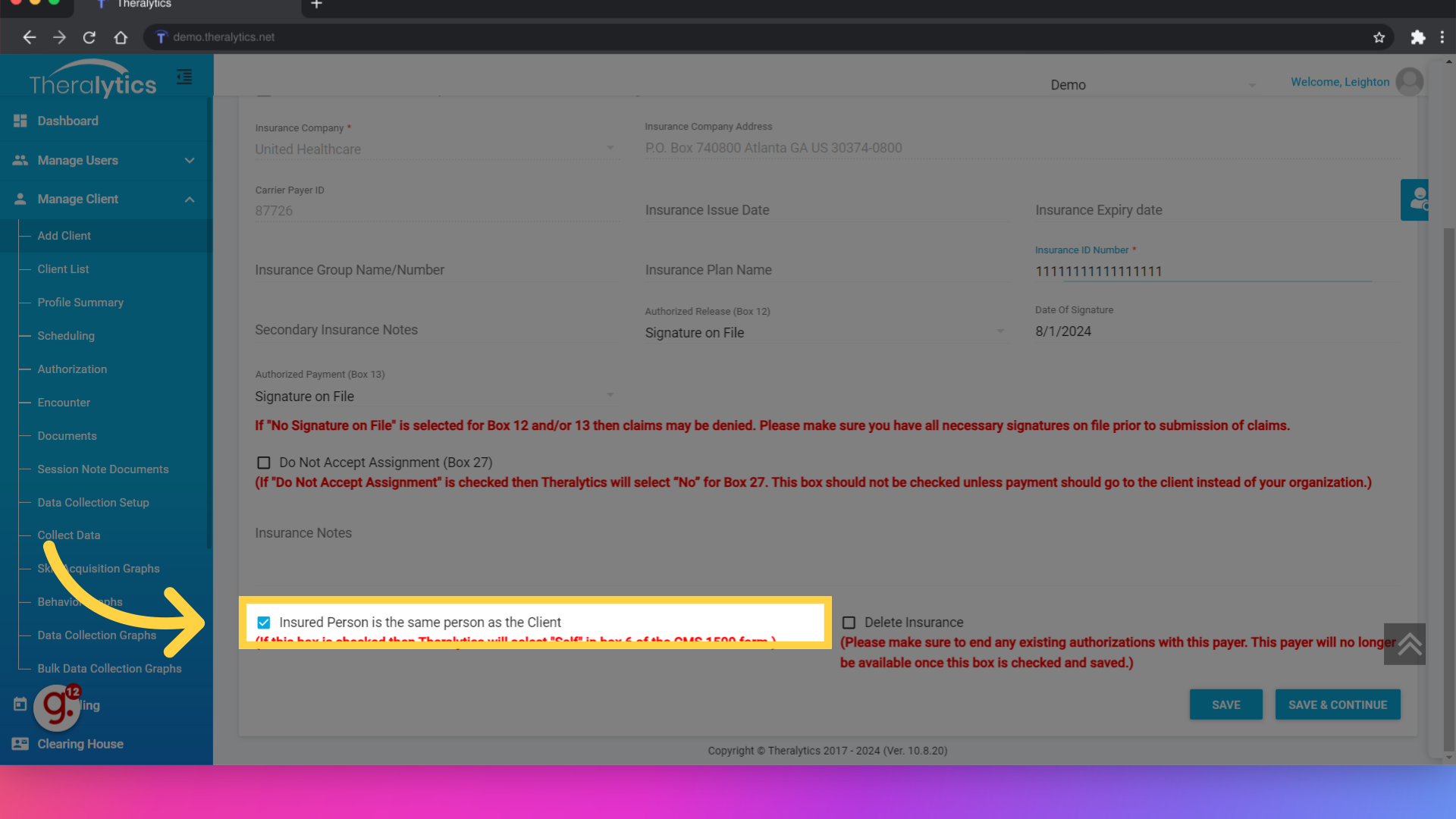This screenshot has height=819, width=1456.
Task: Open Clearing House module
Action: [x=80, y=744]
